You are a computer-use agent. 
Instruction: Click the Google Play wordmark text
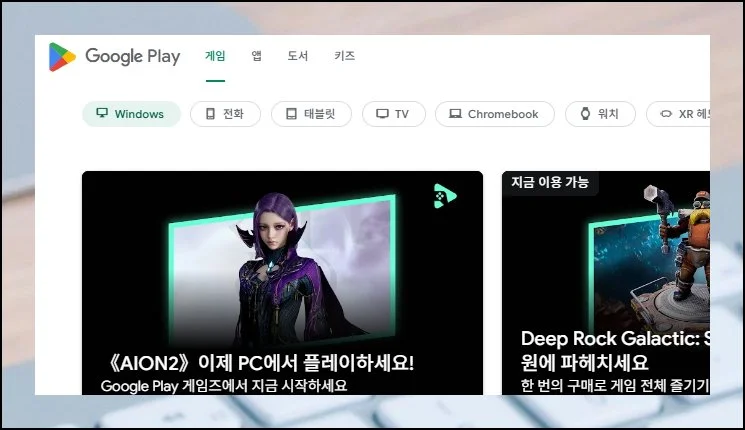[132, 57]
